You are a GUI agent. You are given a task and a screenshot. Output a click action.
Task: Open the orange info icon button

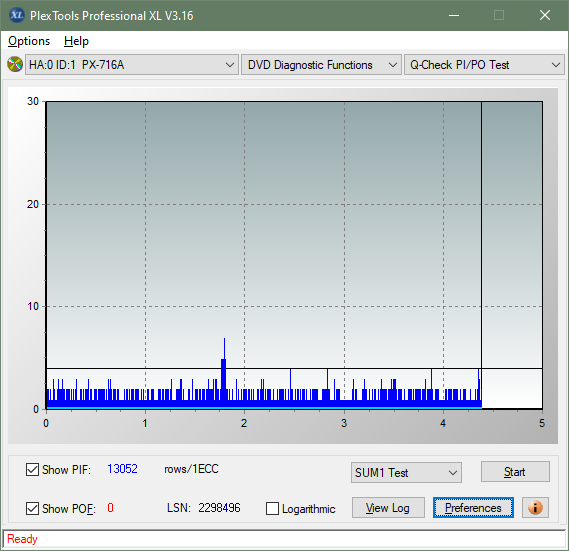535,507
